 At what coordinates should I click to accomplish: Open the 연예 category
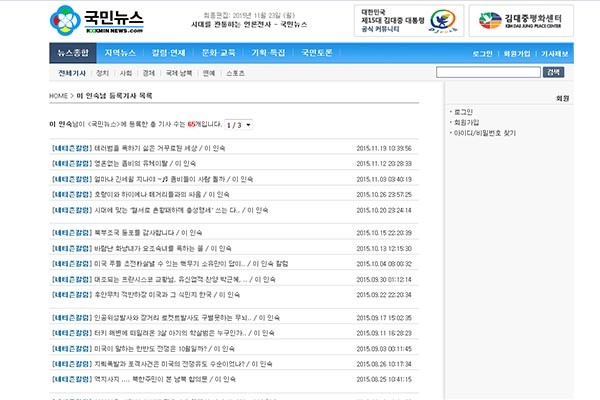click(x=209, y=73)
